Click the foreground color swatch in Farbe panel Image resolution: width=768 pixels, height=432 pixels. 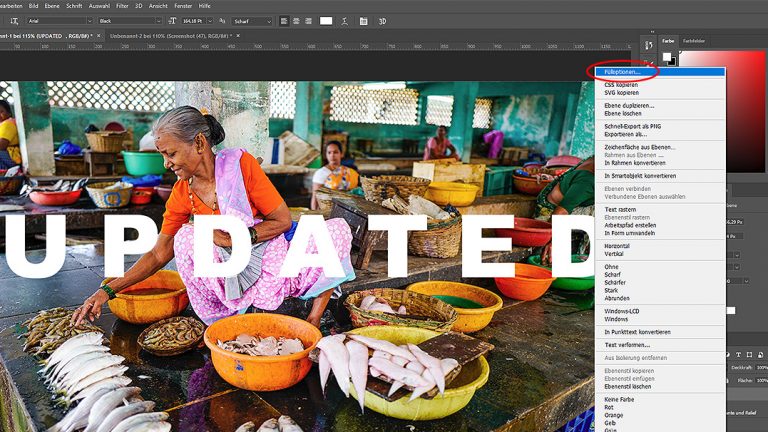click(x=667, y=57)
